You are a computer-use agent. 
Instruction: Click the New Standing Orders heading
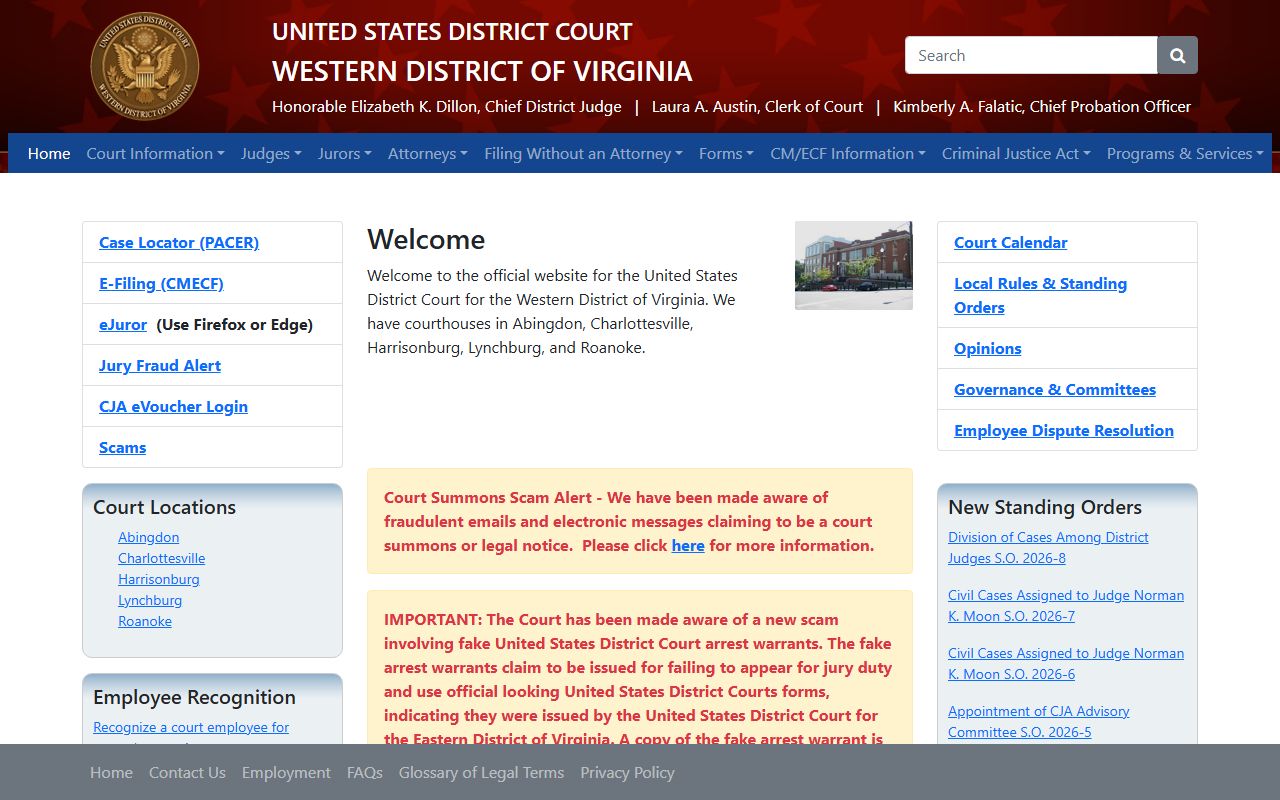tap(1045, 507)
